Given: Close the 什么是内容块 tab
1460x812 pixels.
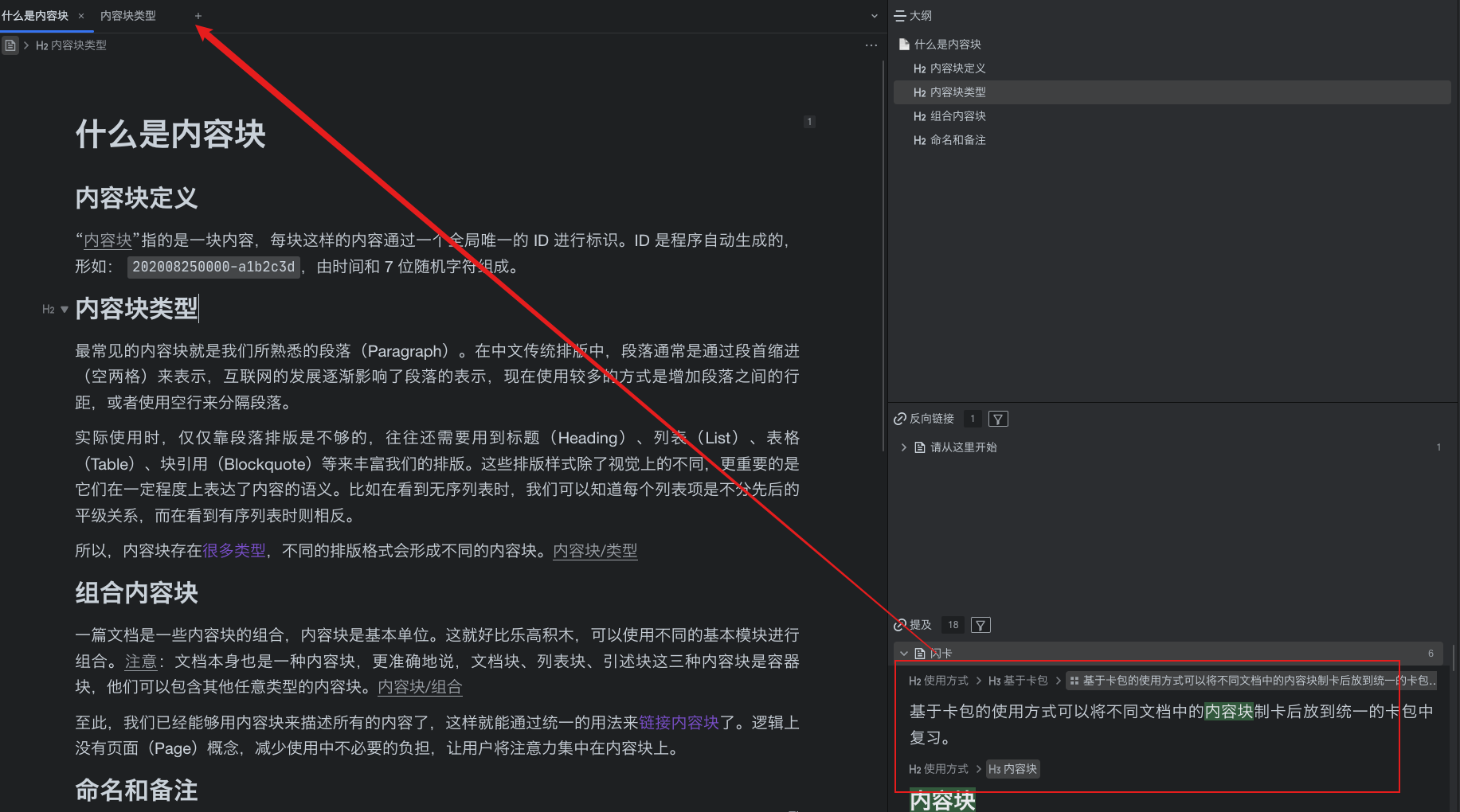Looking at the screenshot, I should 81,16.
